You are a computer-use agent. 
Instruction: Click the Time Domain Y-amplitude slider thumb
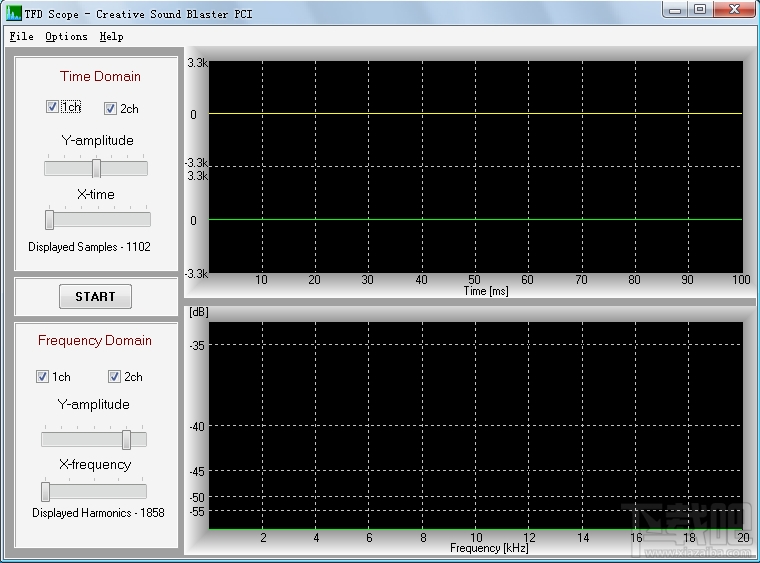(x=96, y=168)
